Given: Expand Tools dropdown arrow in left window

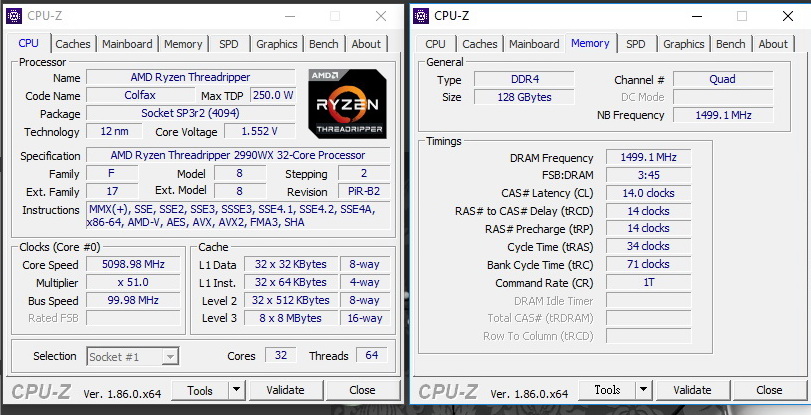Looking at the screenshot, I should pos(236,391).
